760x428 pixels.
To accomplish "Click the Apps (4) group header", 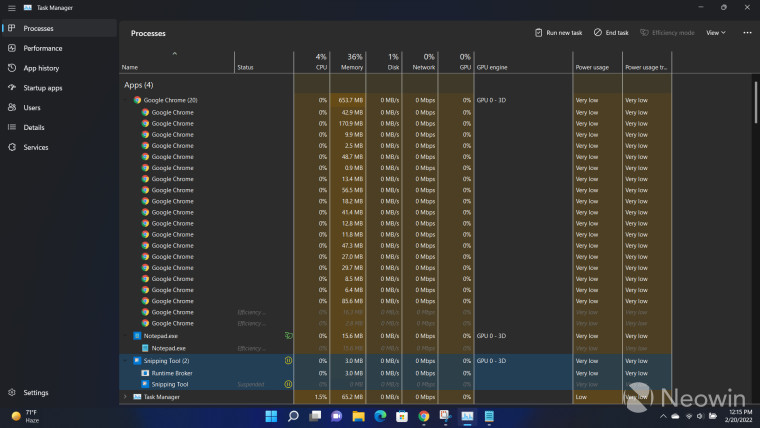I will tap(139, 85).
